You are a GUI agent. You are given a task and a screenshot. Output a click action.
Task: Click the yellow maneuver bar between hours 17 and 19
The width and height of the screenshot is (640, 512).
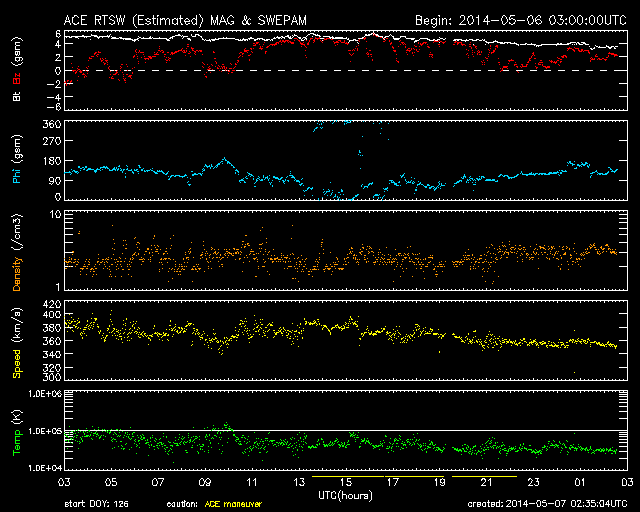(414, 476)
